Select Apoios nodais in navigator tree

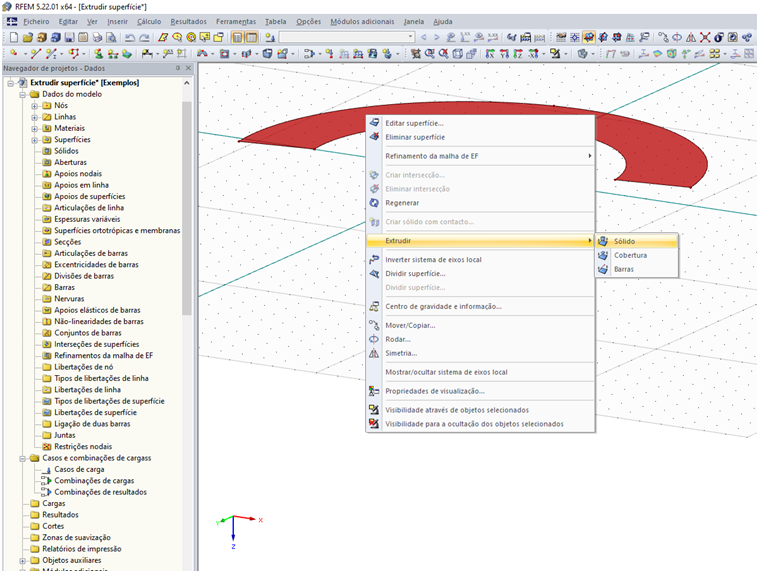(x=78, y=174)
